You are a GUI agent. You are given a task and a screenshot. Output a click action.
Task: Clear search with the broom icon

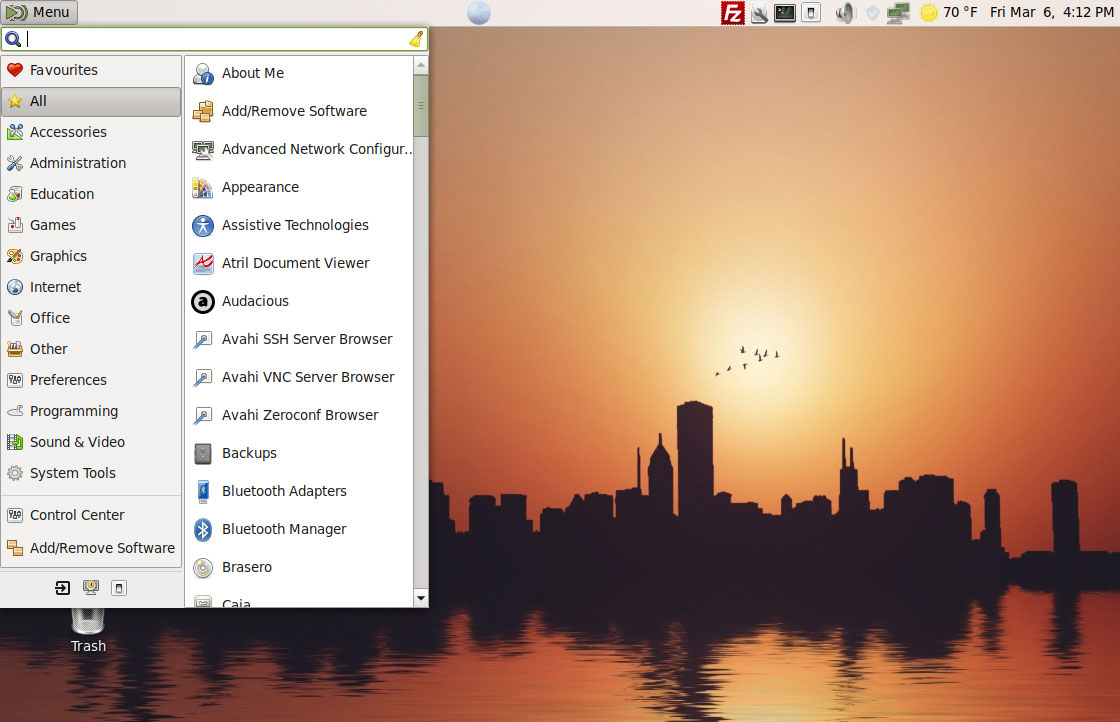click(x=416, y=40)
